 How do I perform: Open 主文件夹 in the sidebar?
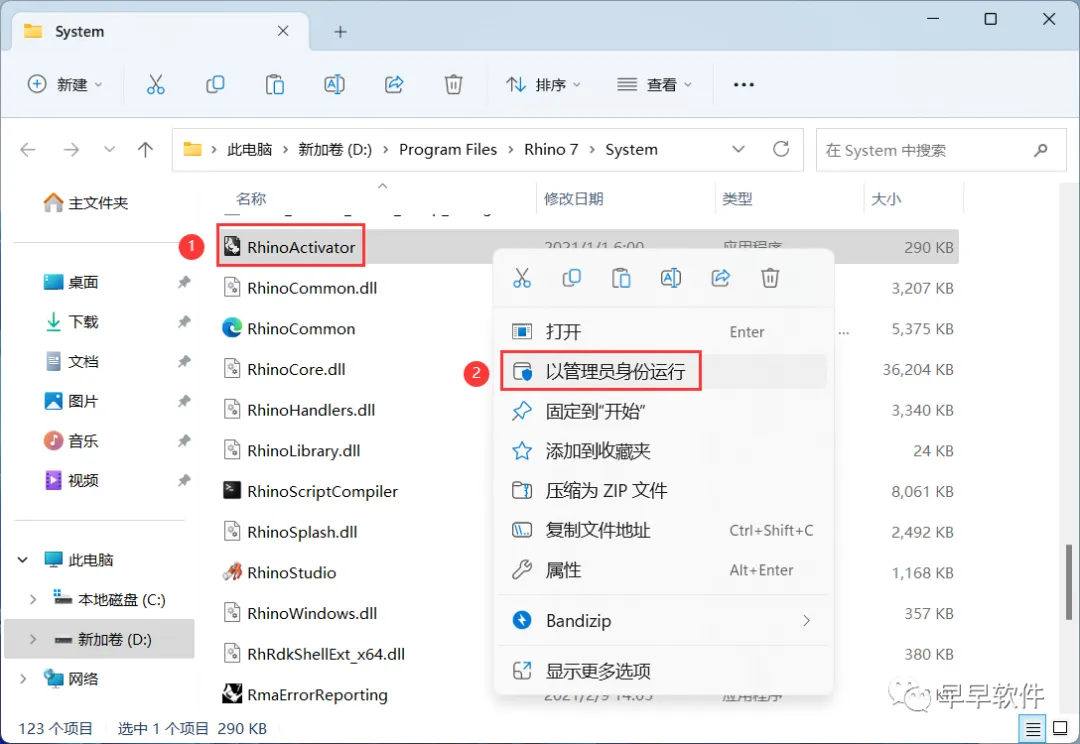[86, 203]
